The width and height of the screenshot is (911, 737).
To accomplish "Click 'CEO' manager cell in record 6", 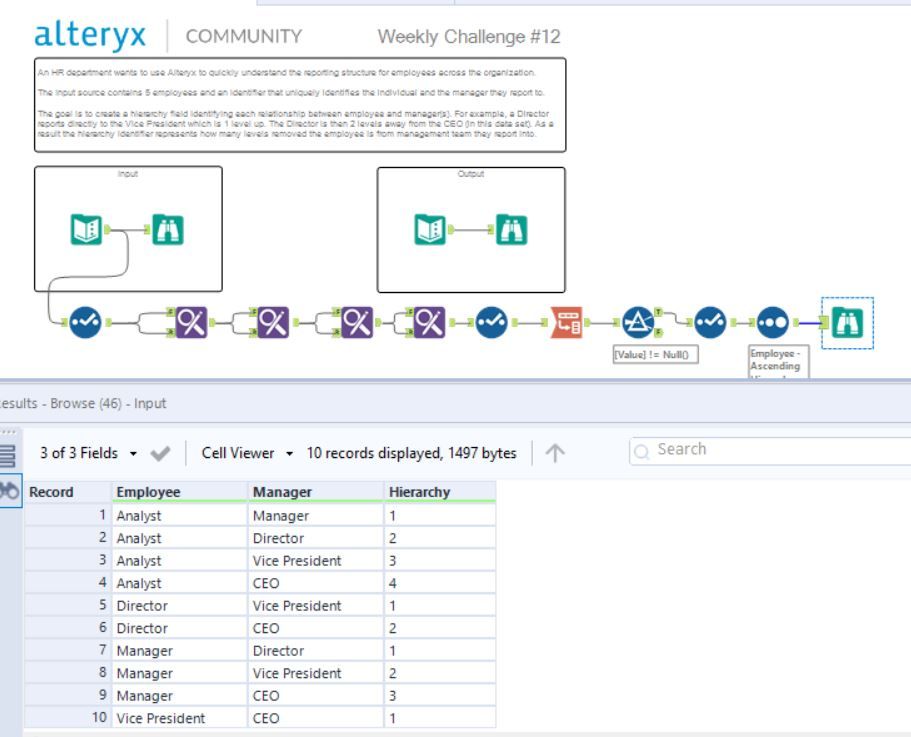I will [316, 628].
